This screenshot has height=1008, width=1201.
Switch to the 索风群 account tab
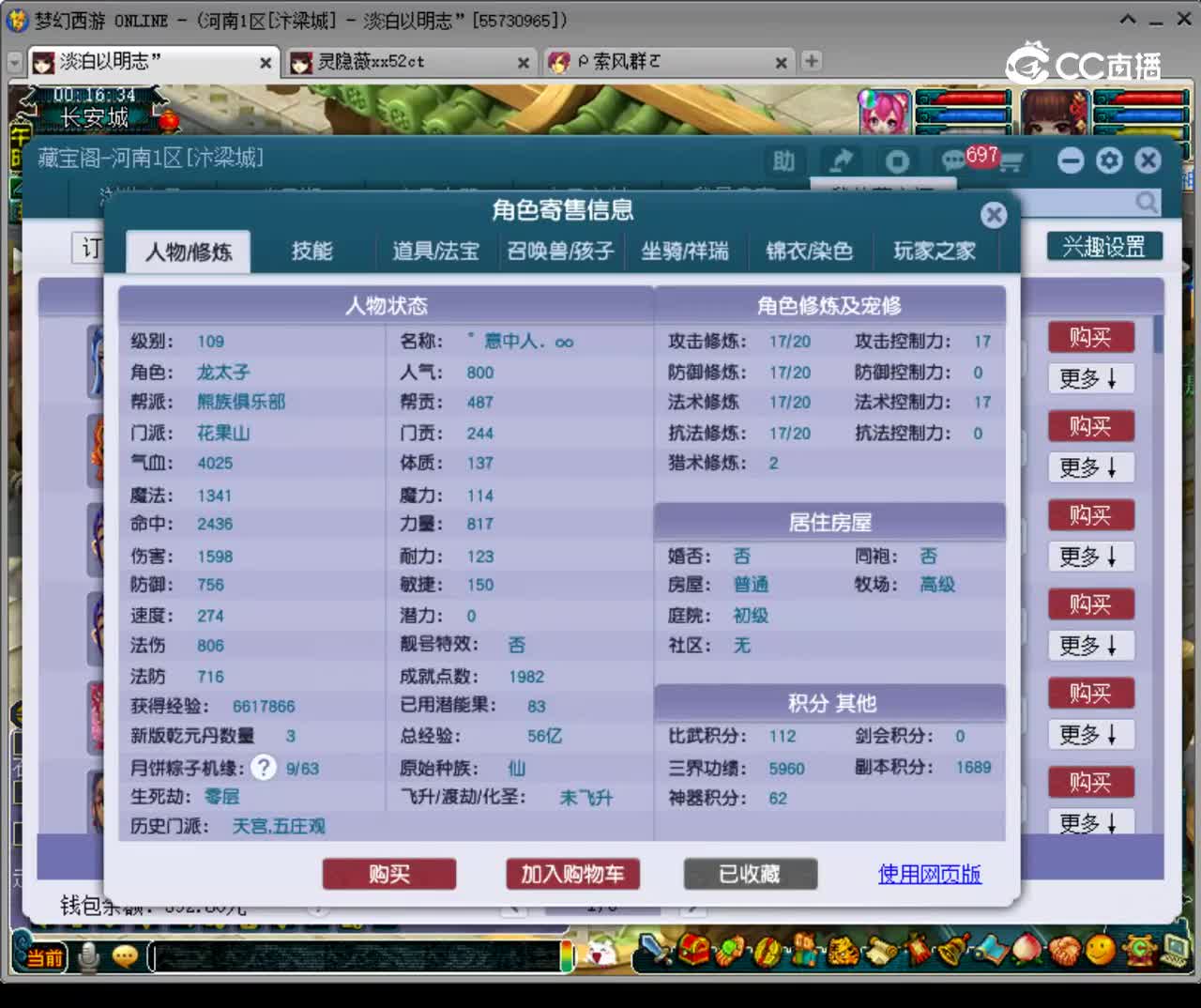(668, 62)
